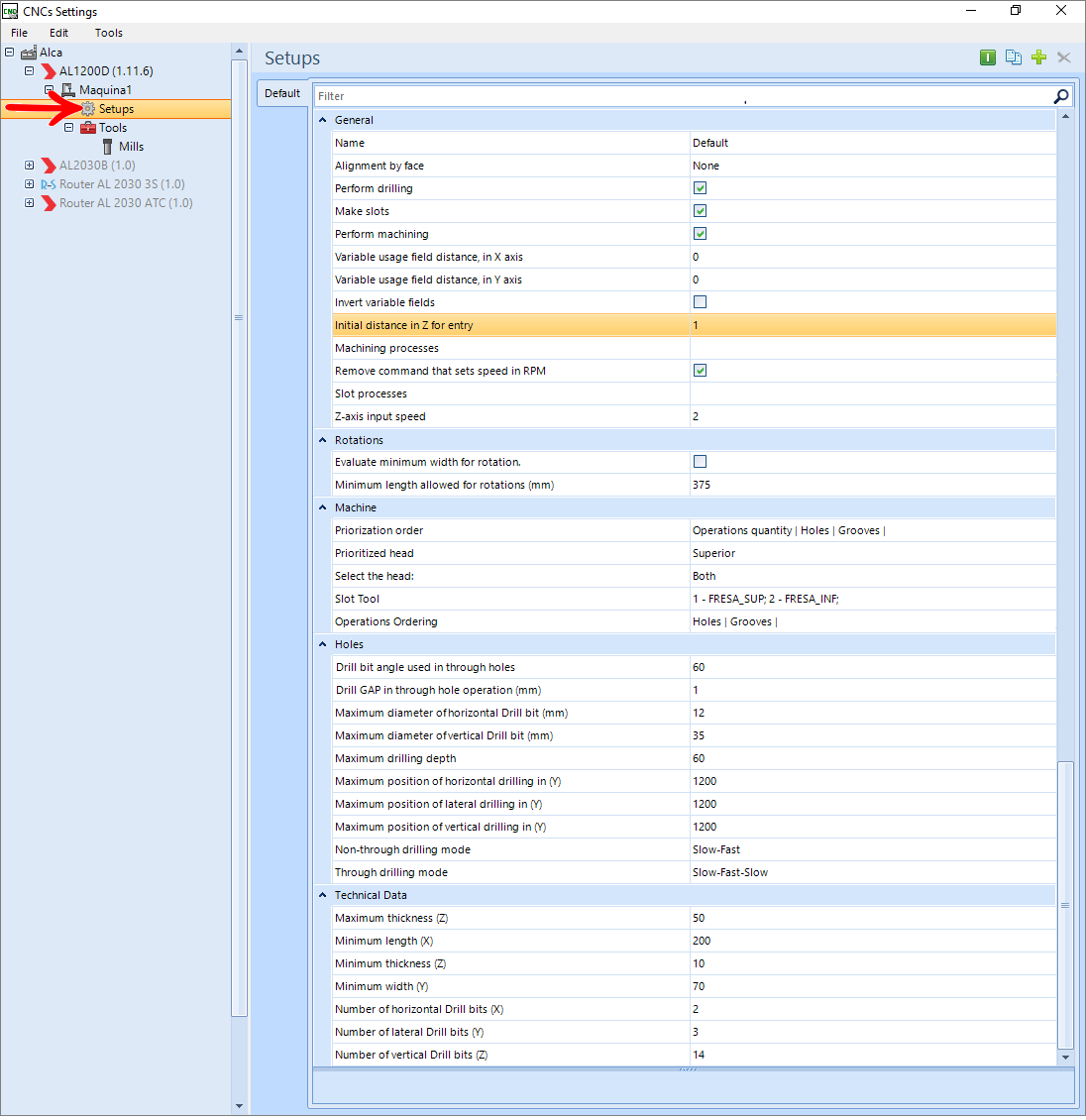Toggle Remove command that sets speed in RPM

click(x=700, y=370)
